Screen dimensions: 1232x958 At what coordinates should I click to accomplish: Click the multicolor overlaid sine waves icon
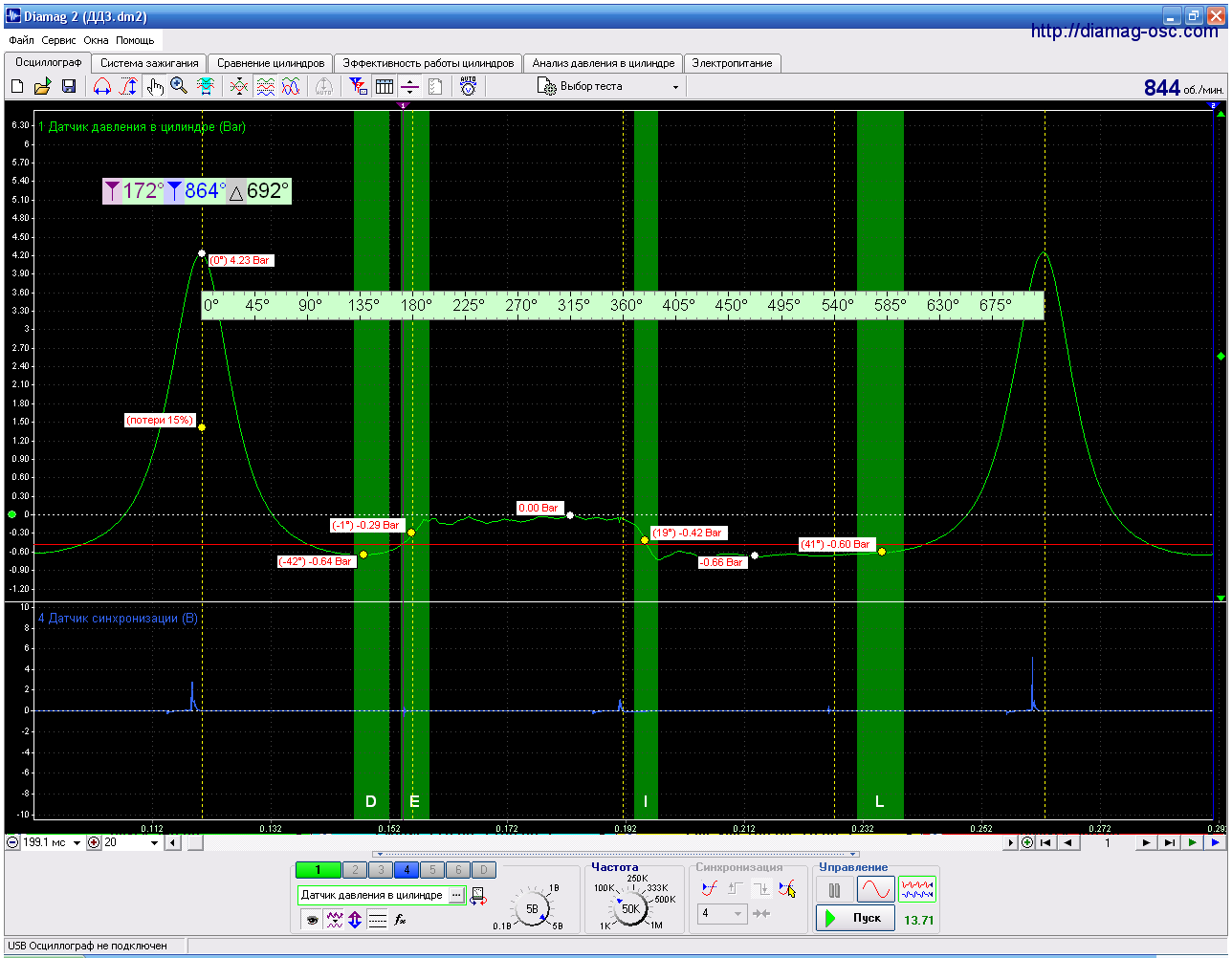click(x=291, y=87)
